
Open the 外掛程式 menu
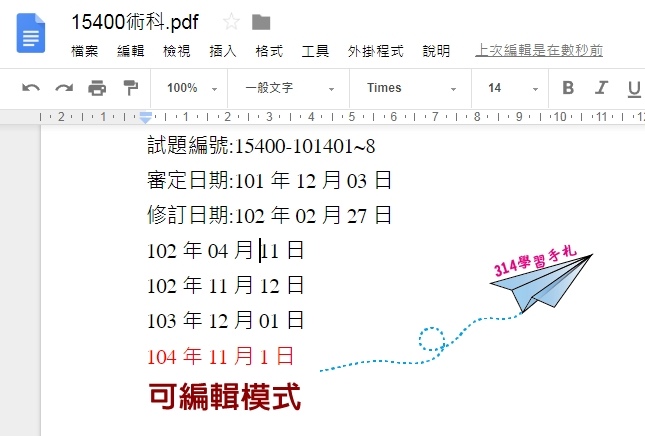pyautogui.click(x=376, y=51)
